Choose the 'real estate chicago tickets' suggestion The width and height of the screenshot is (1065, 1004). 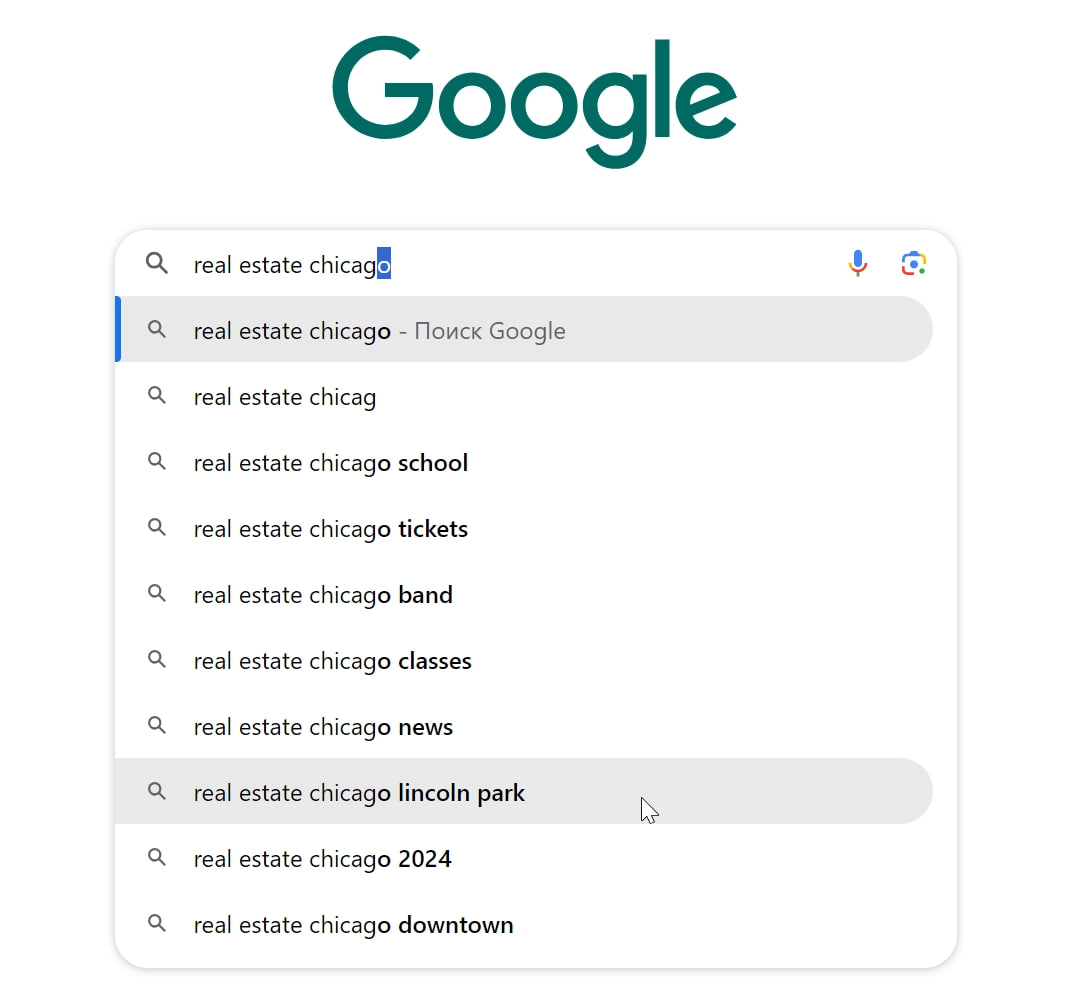click(330, 528)
